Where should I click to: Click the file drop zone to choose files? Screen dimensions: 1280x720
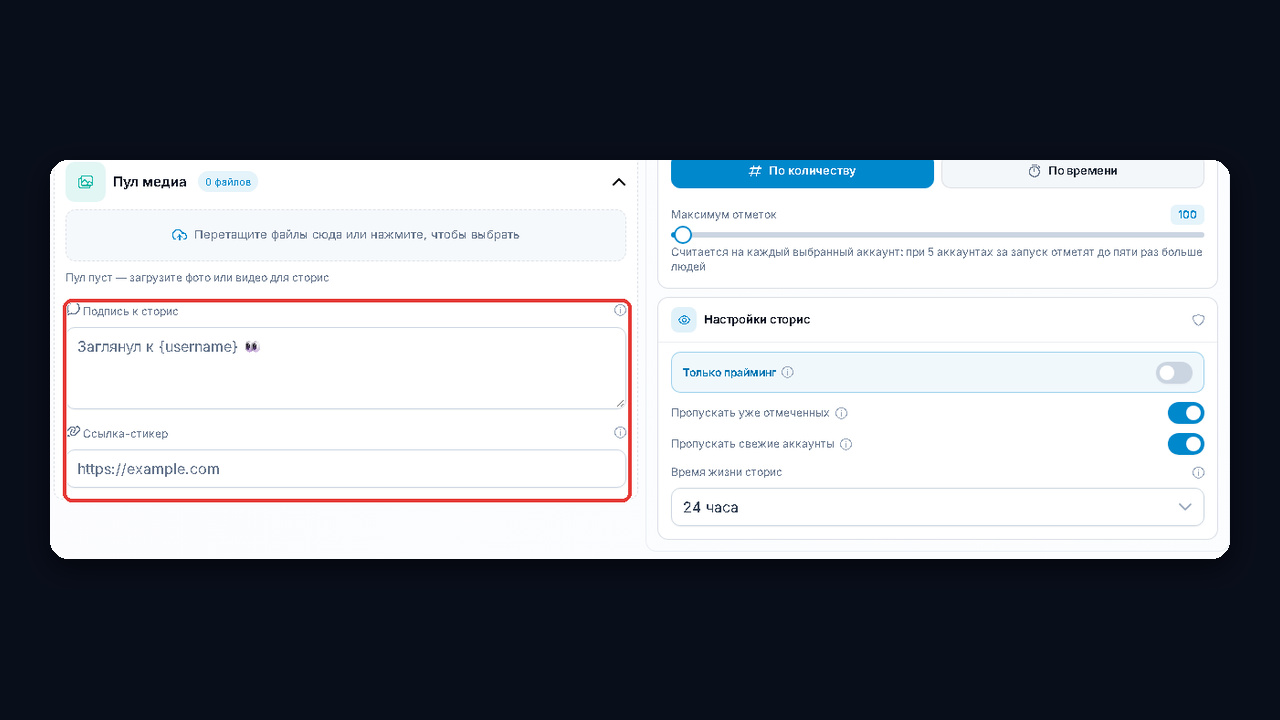(x=346, y=235)
